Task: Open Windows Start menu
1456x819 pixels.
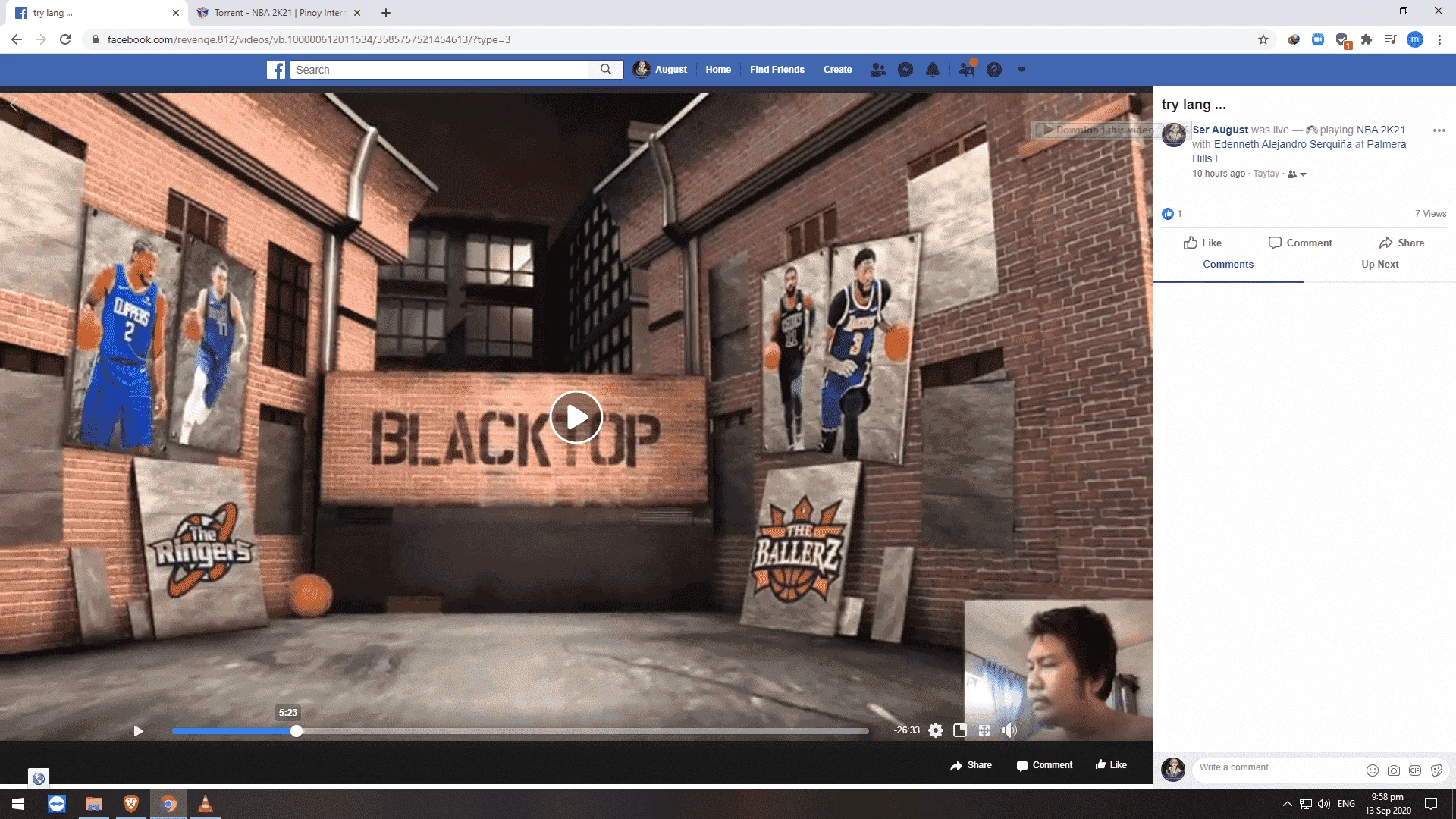Action: (18, 804)
